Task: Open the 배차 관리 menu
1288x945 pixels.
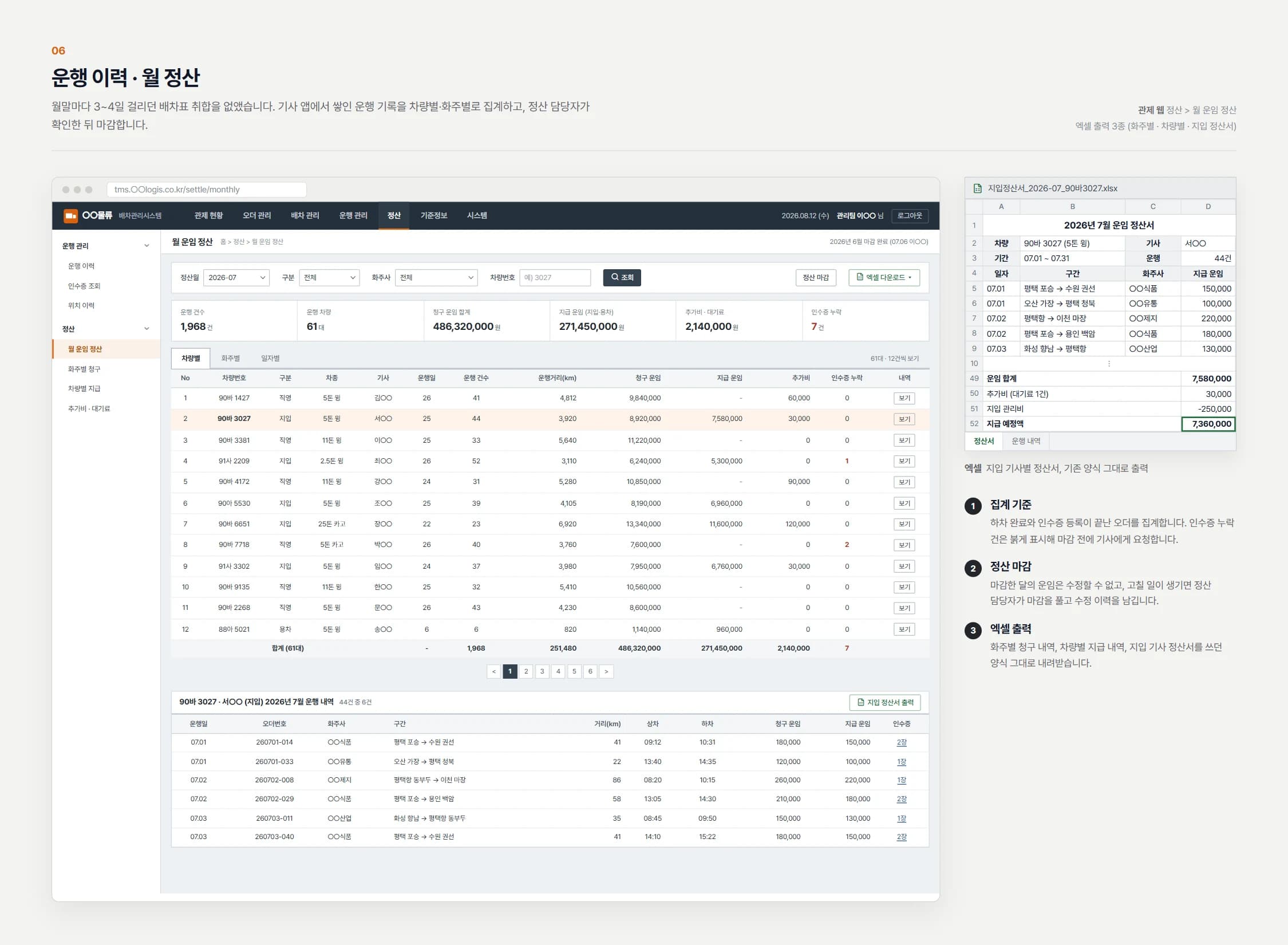Action: coord(305,215)
